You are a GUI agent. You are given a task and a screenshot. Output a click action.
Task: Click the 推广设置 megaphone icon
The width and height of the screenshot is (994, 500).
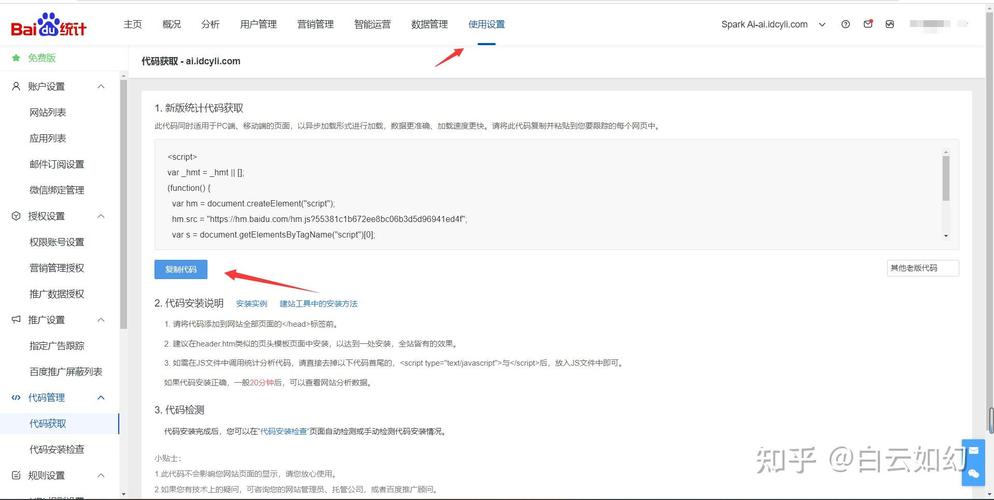coord(16,320)
